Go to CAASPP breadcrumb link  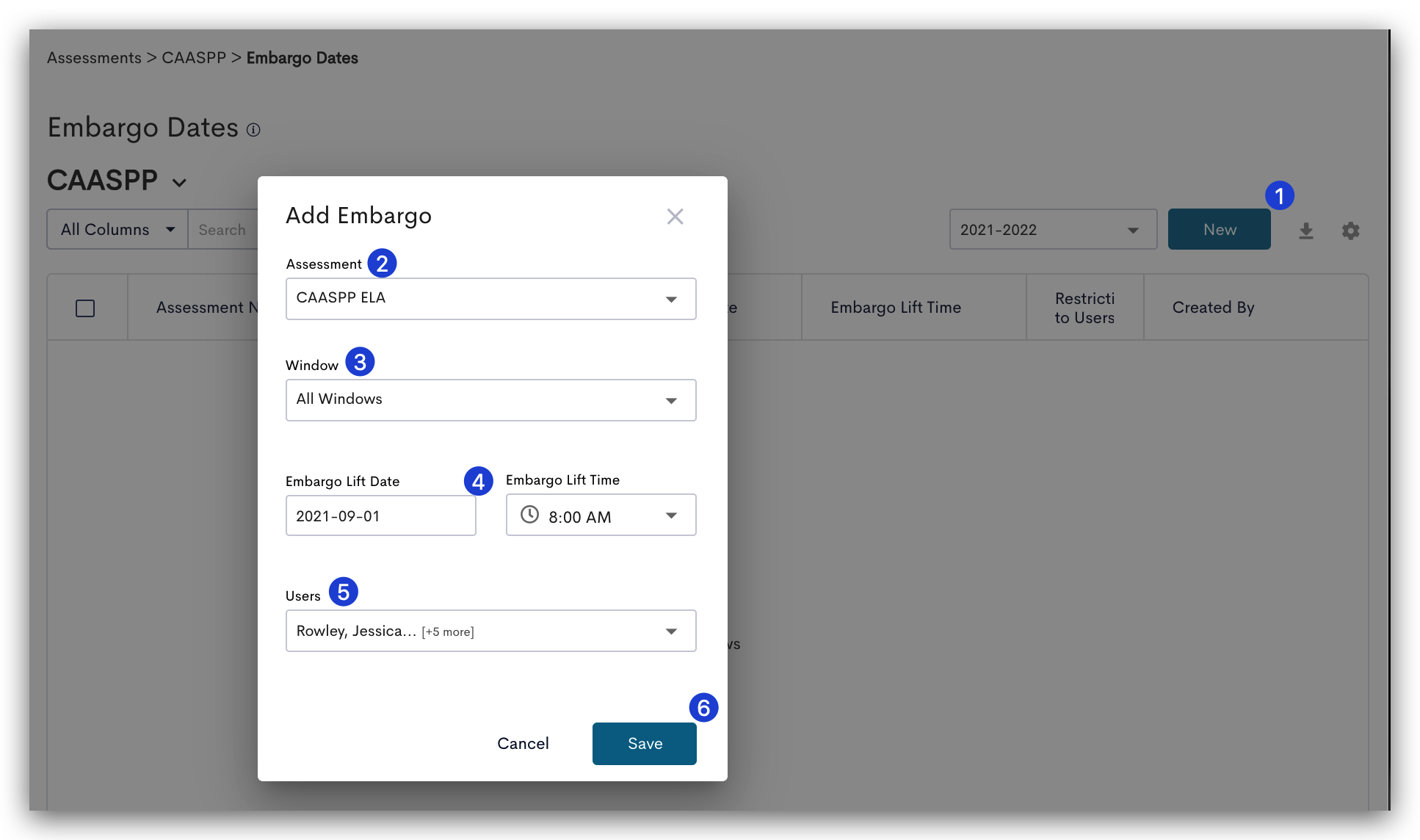tap(194, 58)
